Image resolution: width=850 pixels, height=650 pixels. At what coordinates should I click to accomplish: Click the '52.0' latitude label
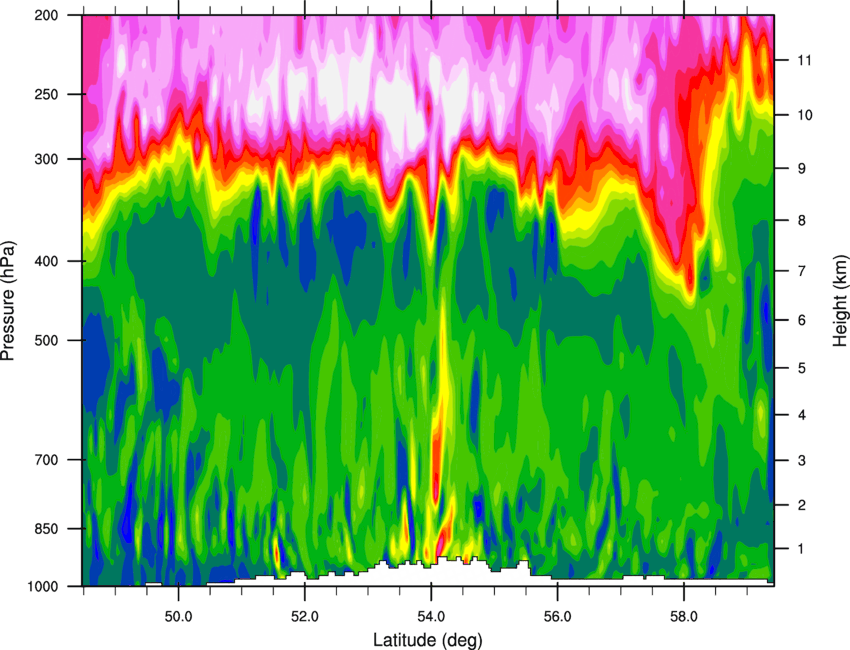coord(305,616)
